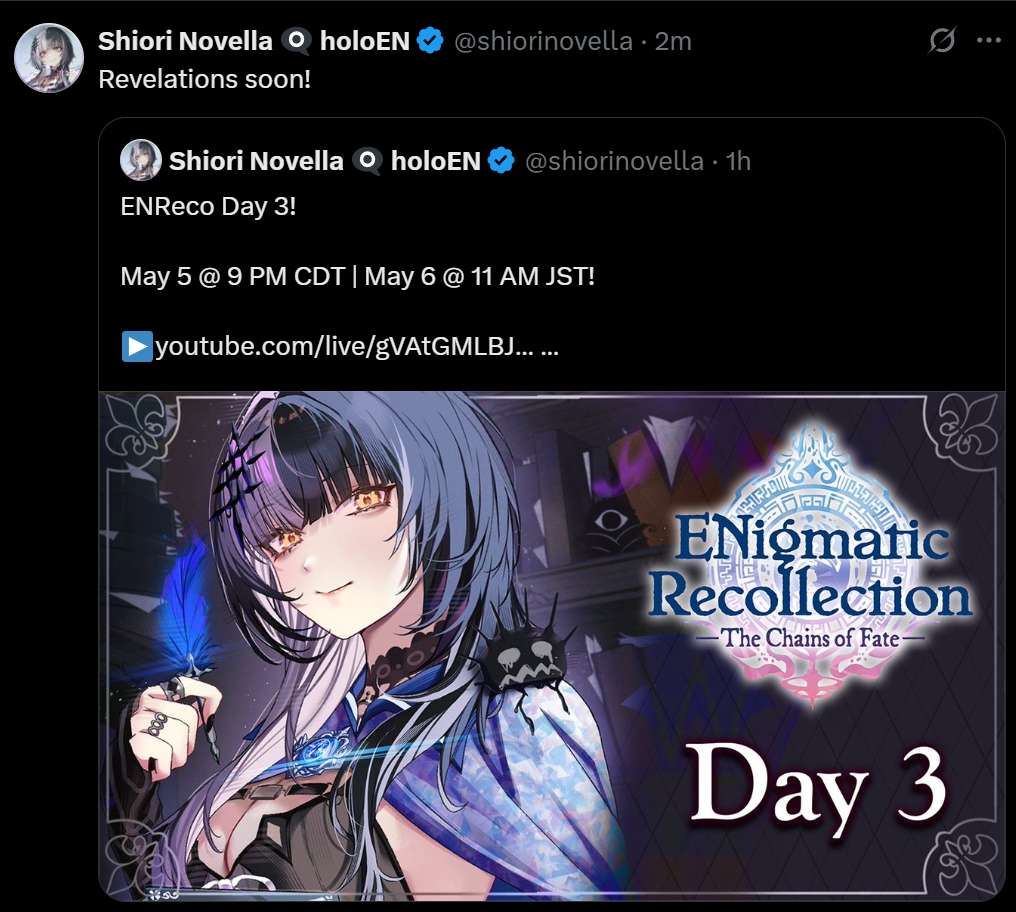Click the holoEN label on main post
Screen dimensions: 1016x912
(x=365, y=41)
